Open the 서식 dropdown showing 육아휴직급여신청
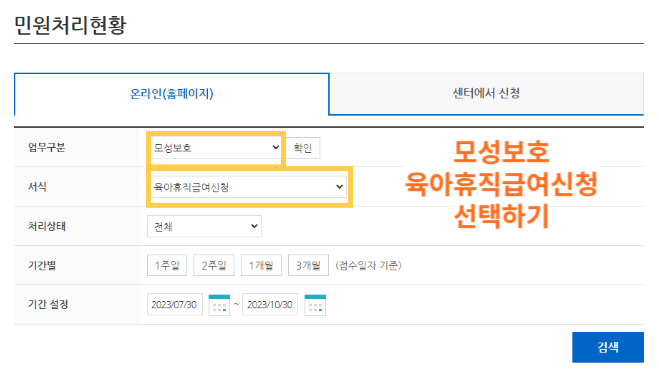 pyautogui.click(x=248, y=187)
